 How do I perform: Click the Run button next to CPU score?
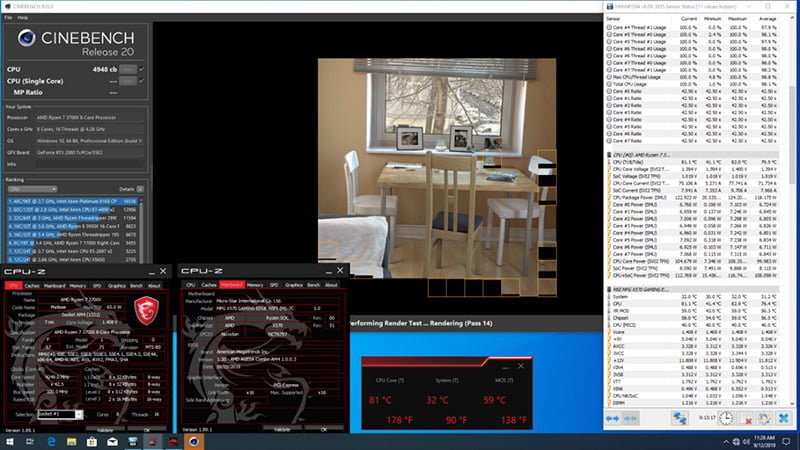[x=128, y=69]
